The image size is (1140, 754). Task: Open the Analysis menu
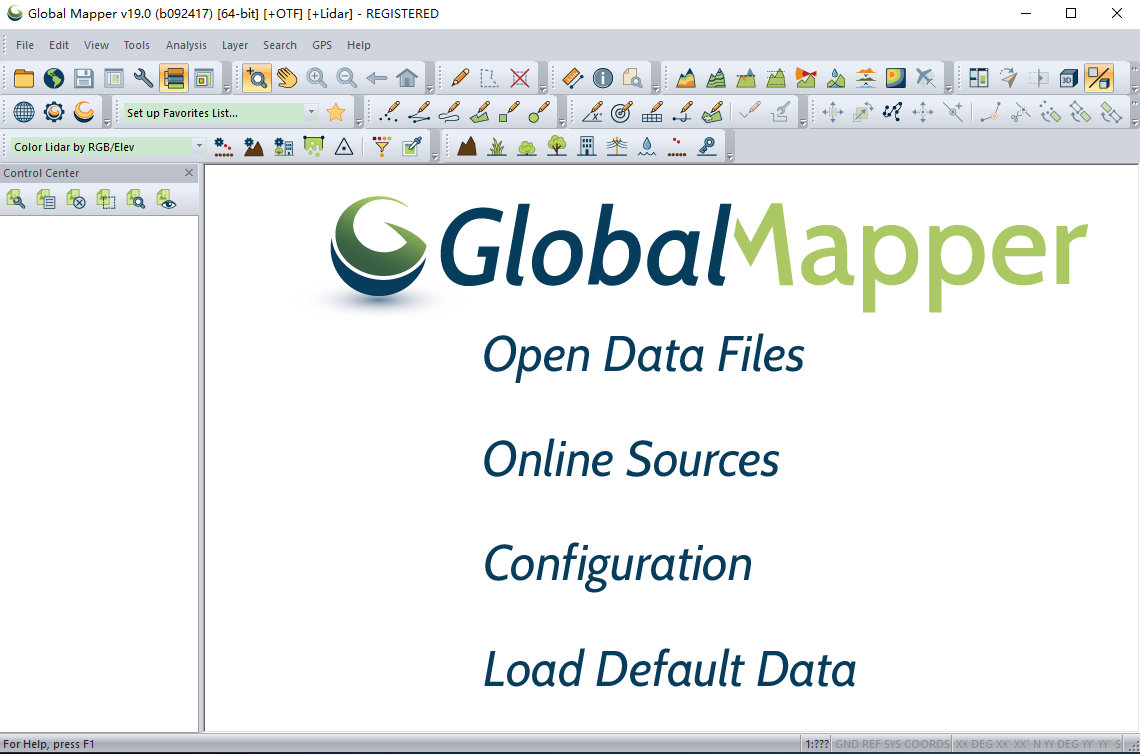tap(186, 45)
